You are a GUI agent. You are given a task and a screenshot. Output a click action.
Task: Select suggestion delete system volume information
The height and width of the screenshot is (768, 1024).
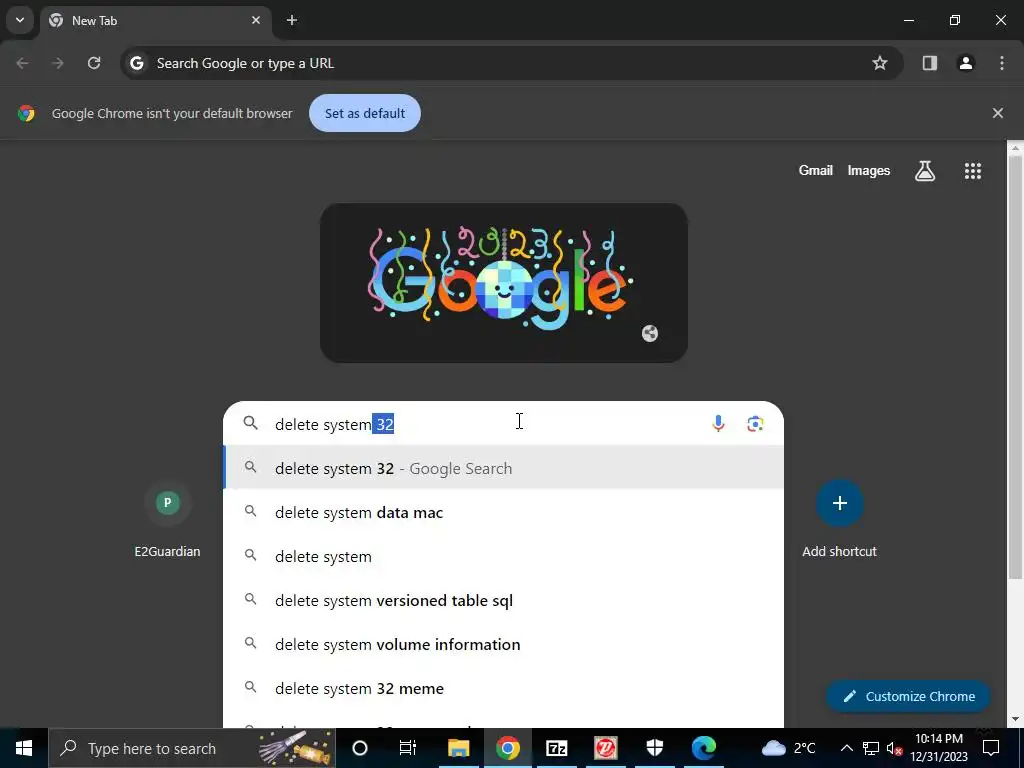(x=504, y=645)
